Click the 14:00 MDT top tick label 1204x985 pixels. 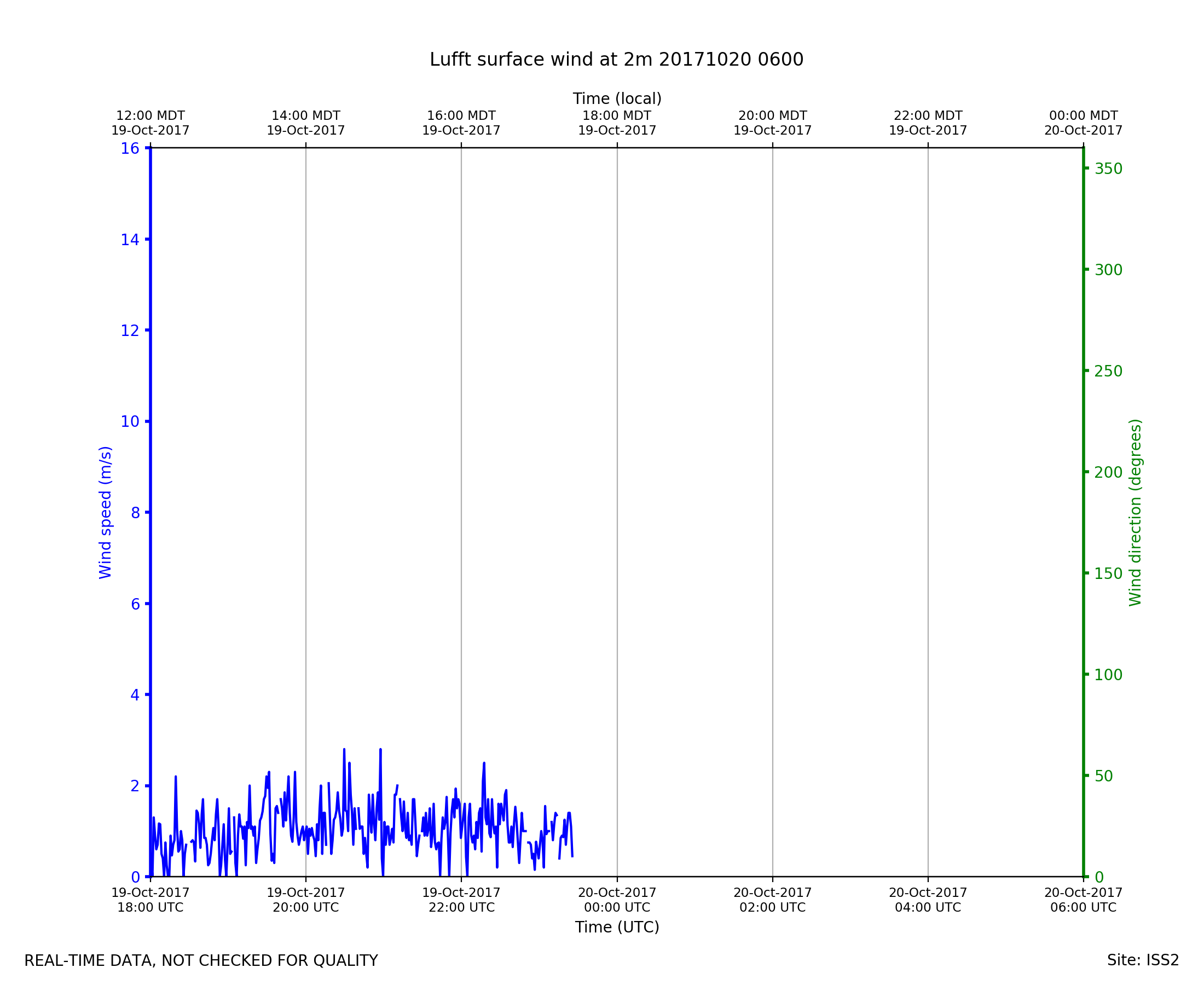click(x=306, y=123)
